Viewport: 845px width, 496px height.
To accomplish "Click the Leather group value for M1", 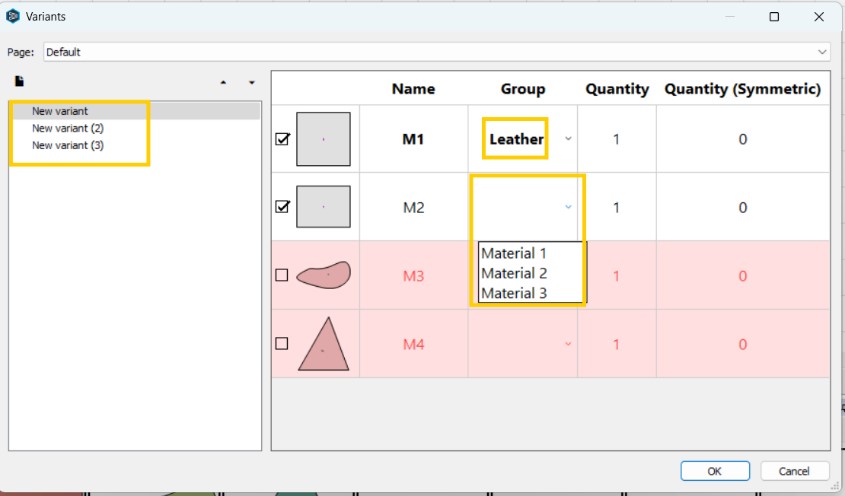I will click(x=516, y=139).
